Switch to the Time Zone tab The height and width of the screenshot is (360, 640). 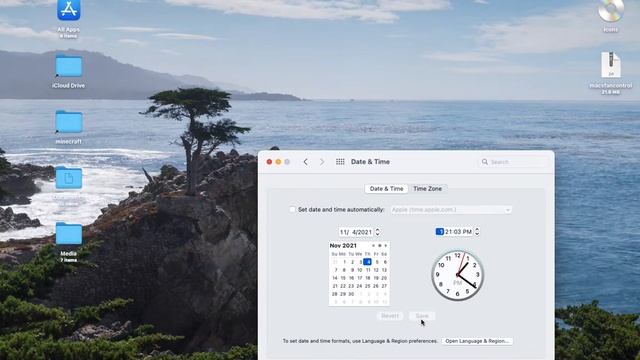coord(427,189)
